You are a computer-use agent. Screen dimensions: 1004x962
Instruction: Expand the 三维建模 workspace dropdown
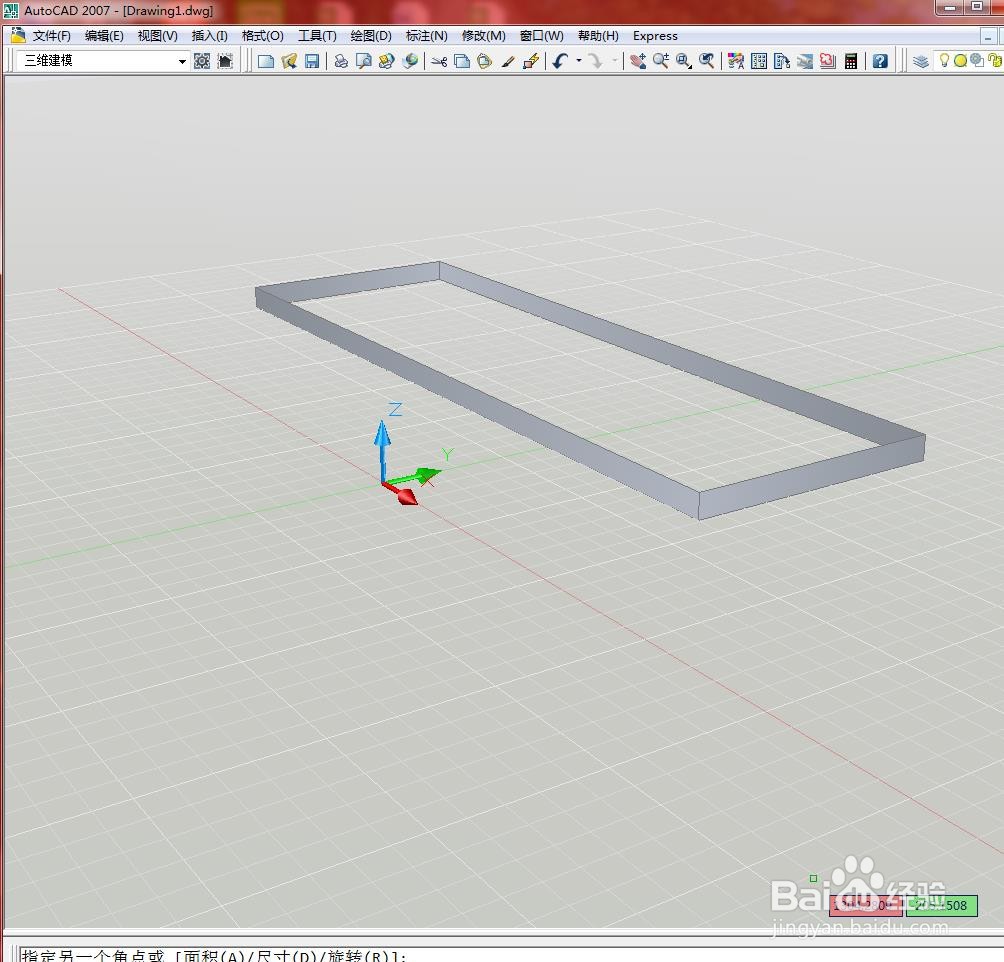pos(182,61)
